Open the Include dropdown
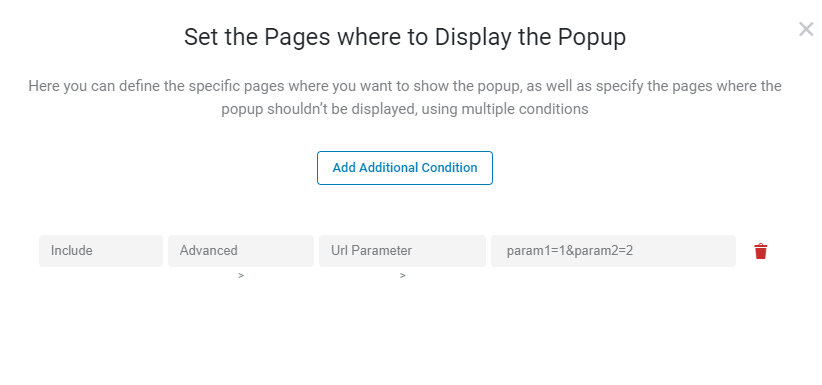Viewport: 822px width, 385px height. [101, 251]
